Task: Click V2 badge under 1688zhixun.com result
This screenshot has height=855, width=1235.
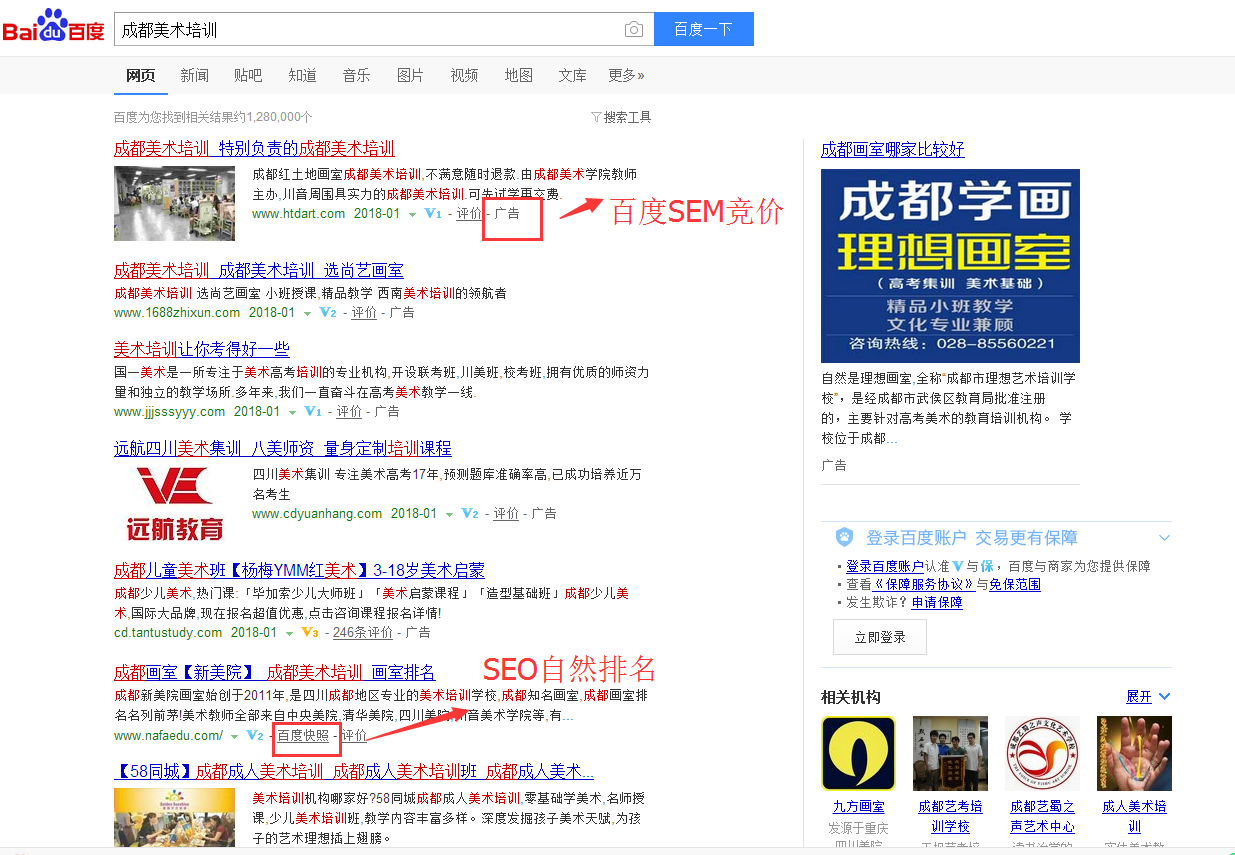Action: (x=328, y=313)
